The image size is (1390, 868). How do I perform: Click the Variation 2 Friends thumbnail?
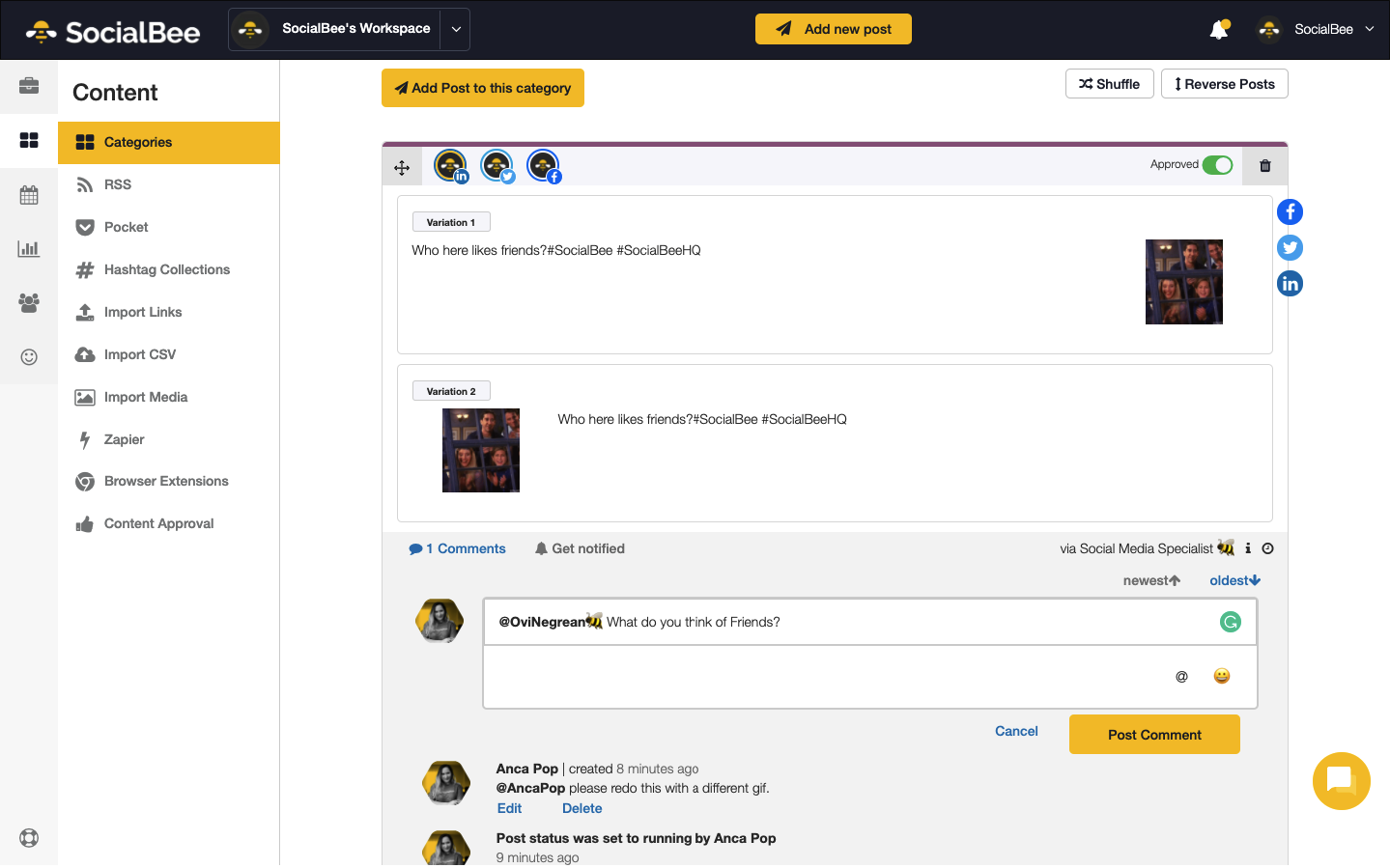click(480, 450)
